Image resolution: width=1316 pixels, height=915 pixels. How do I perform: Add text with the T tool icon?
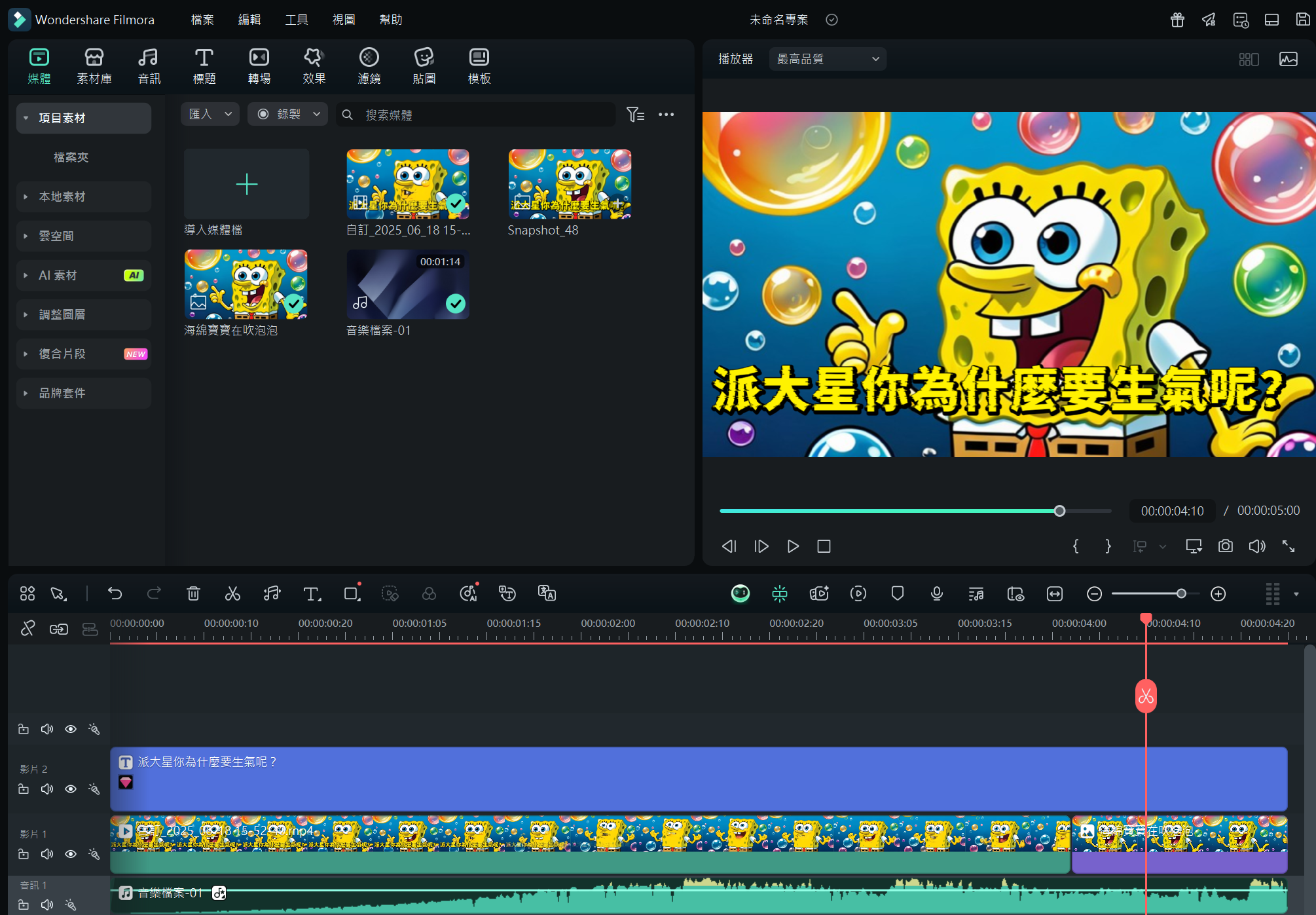click(312, 593)
